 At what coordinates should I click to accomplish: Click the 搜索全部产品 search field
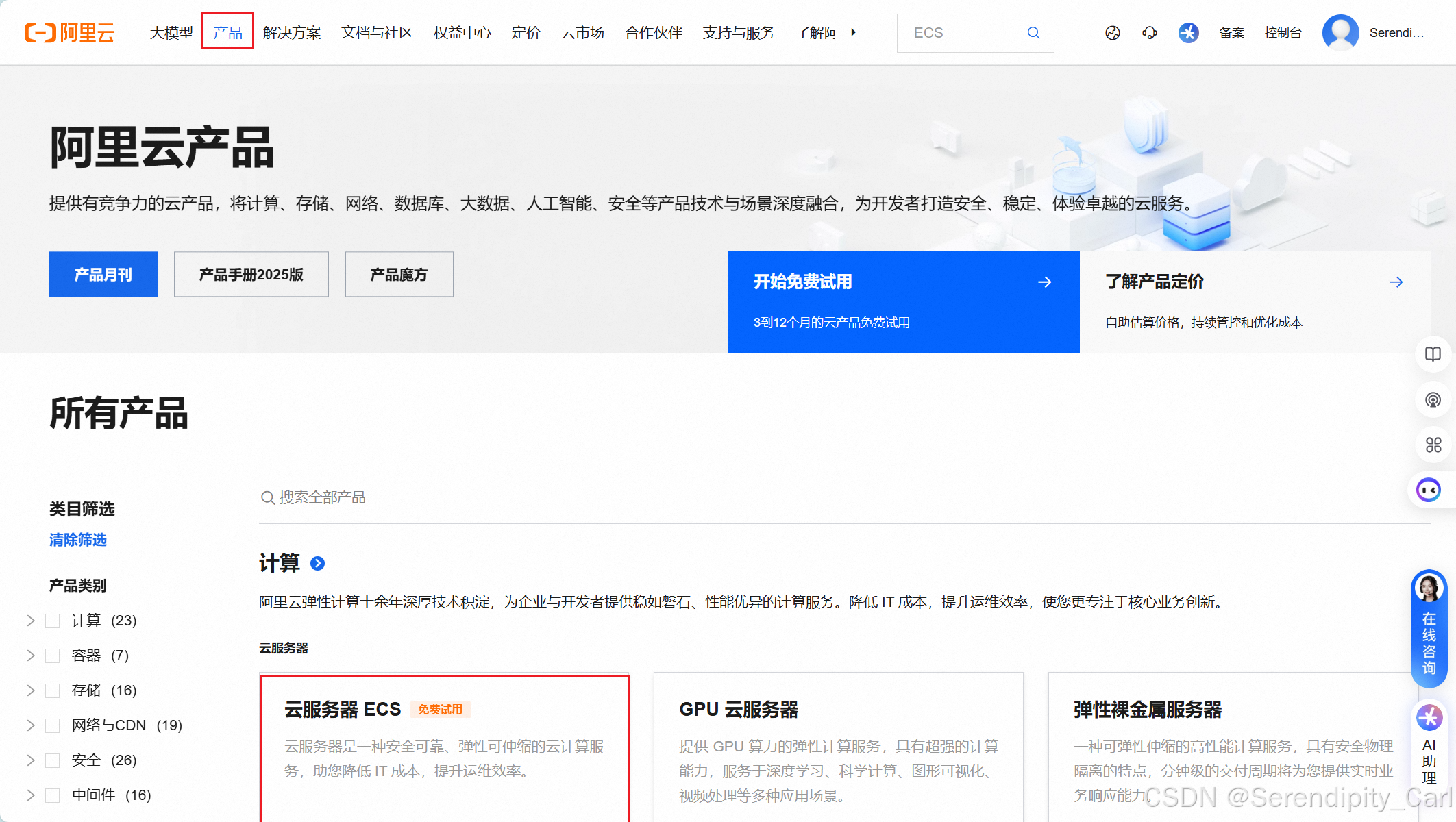pos(323,497)
